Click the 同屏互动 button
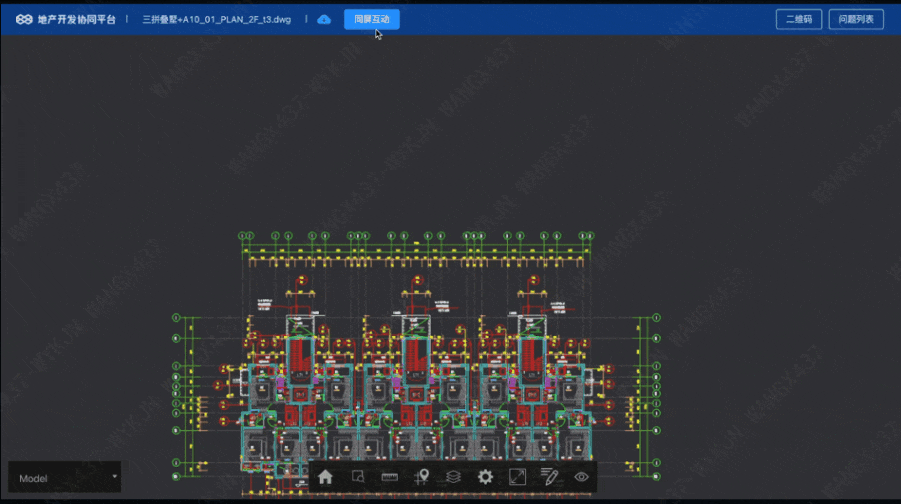This screenshot has width=901, height=504. tap(372, 19)
